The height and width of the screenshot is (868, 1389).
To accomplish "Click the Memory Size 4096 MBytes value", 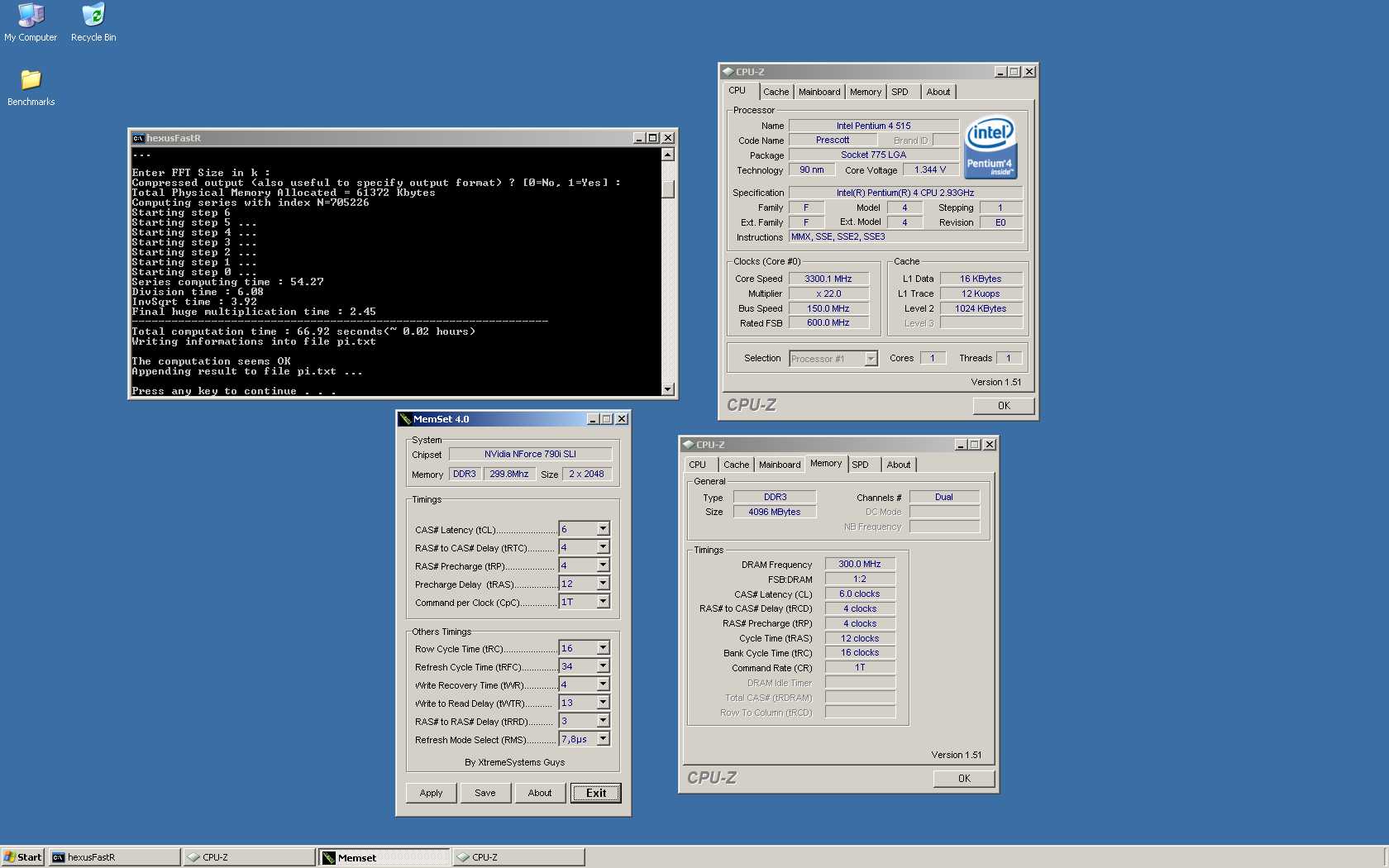I will click(x=775, y=512).
